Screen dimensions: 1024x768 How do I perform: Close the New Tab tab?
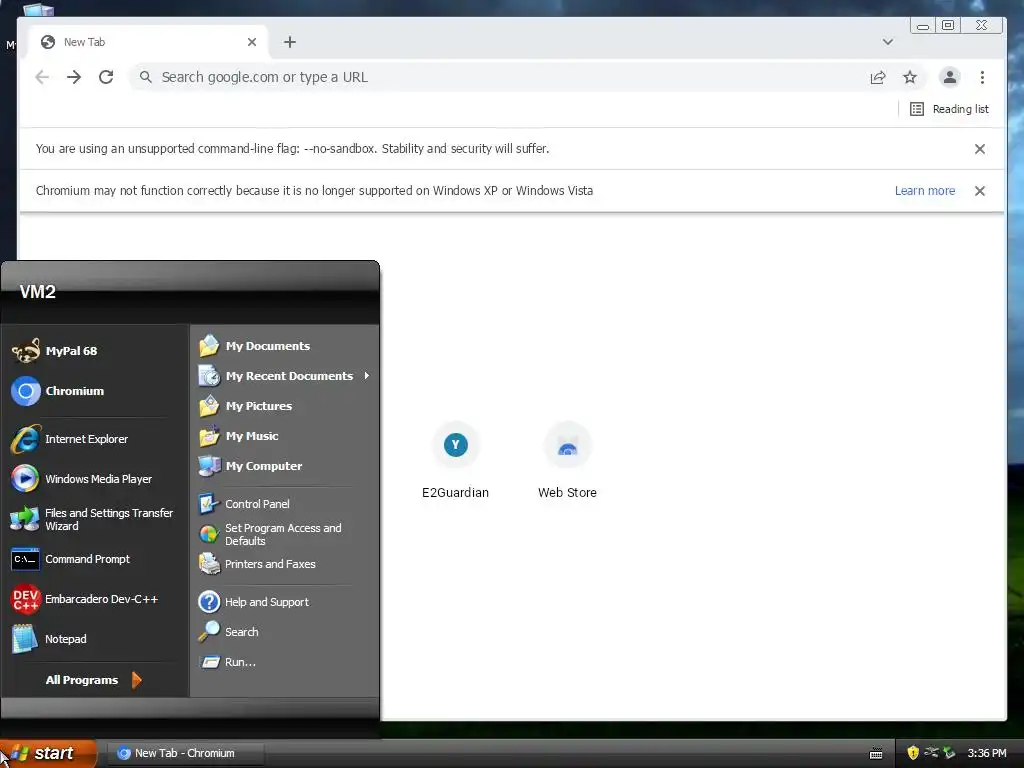point(252,42)
